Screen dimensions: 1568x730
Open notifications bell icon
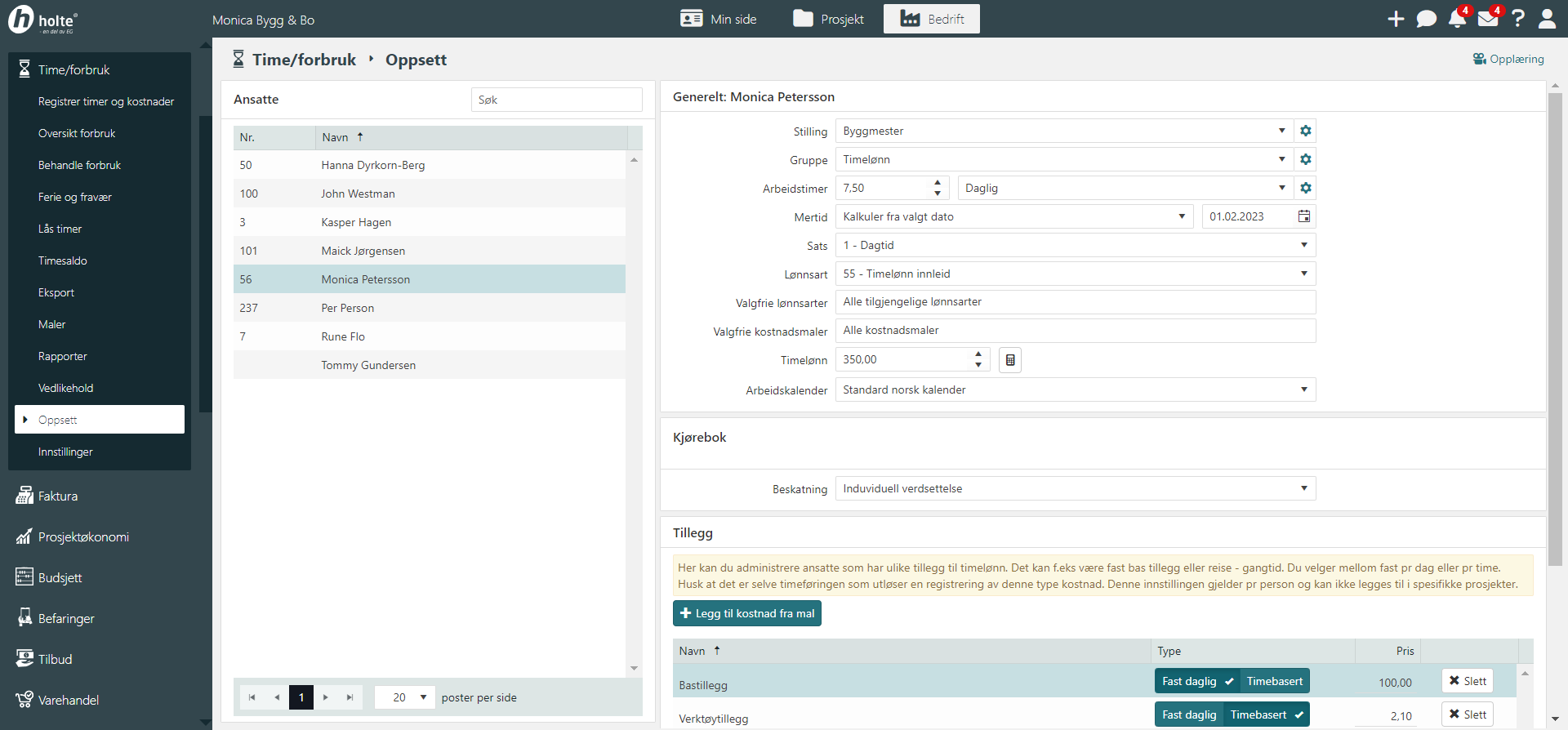click(x=1457, y=19)
